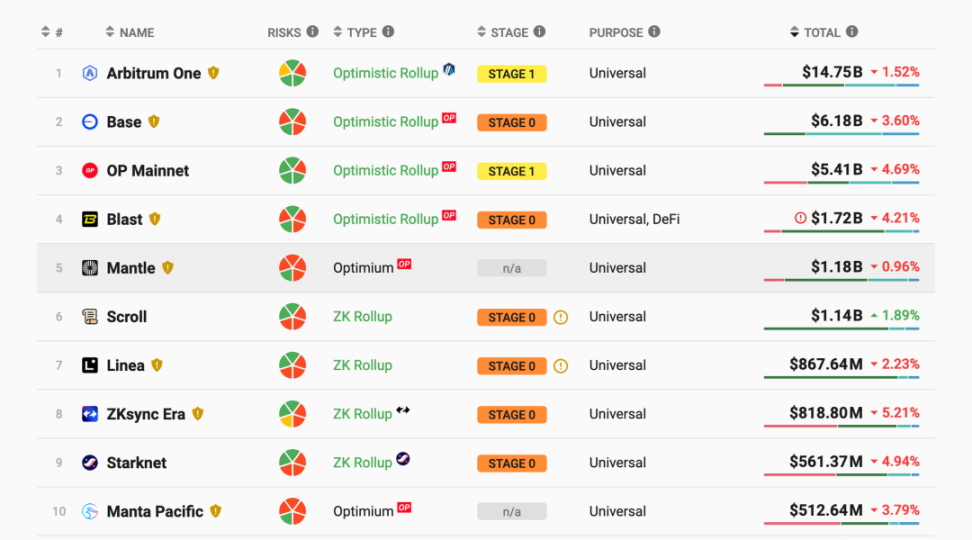
Task: Click the Starknet logo icon
Action: coord(90,463)
